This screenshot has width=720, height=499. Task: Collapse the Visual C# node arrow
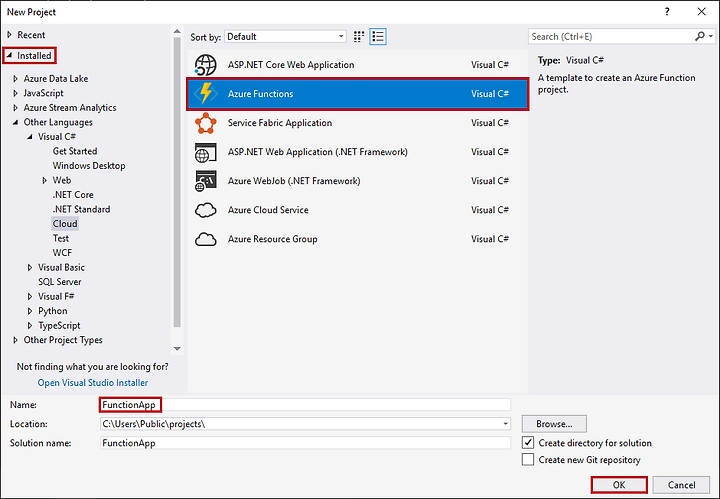(x=30, y=137)
